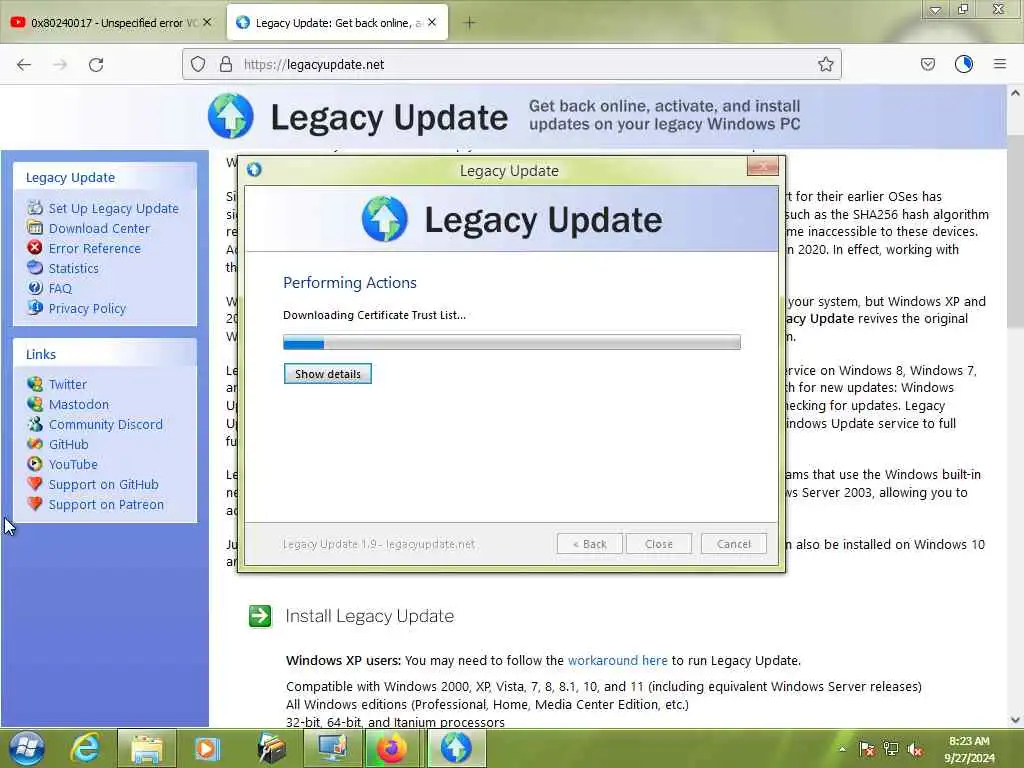Screen dimensions: 1024x768
Task: Open the YouTube sidebar link
Action: (x=72, y=464)
